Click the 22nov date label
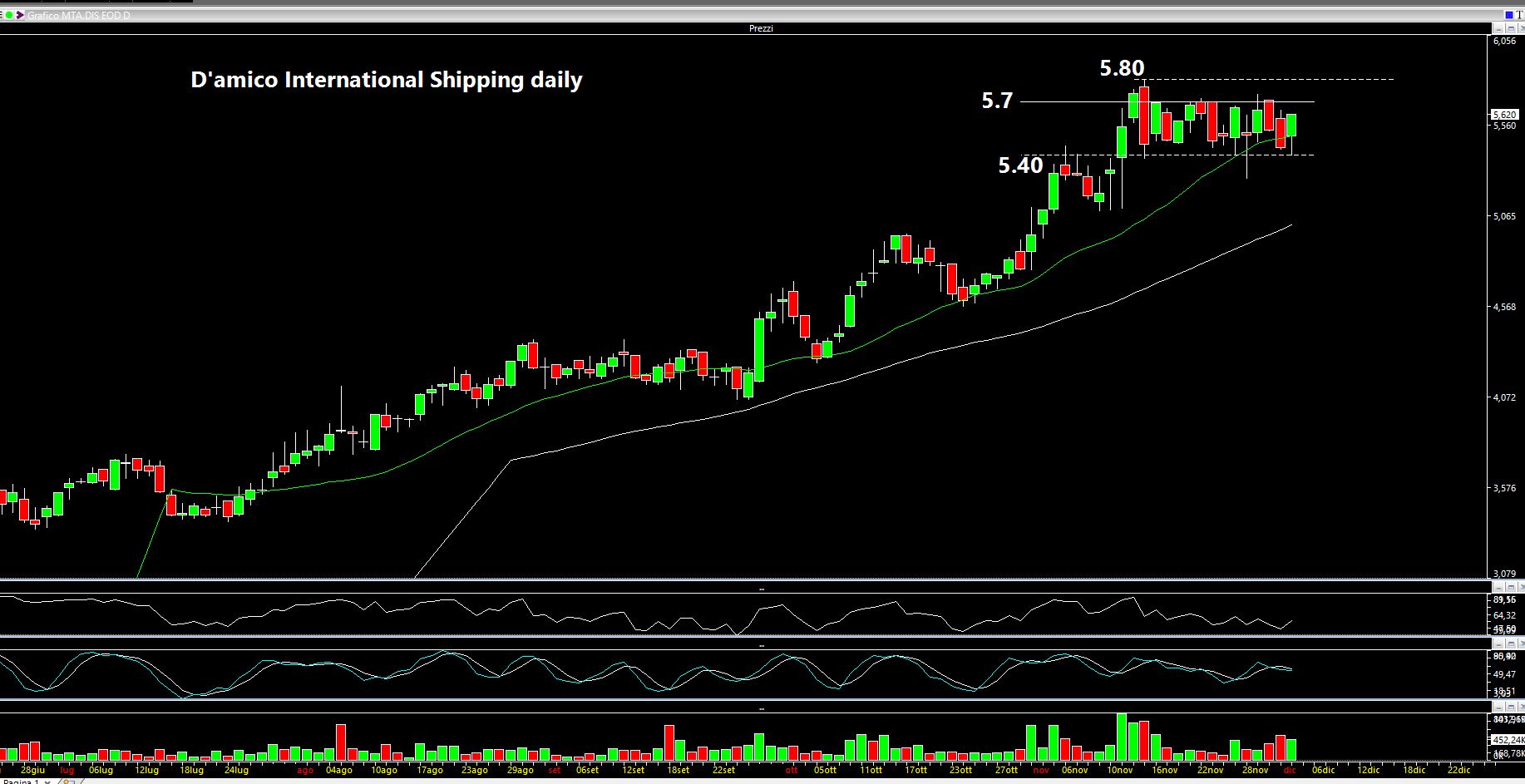The height and width of the screenshot is (784, 1525). click(x=1210, y=770)
